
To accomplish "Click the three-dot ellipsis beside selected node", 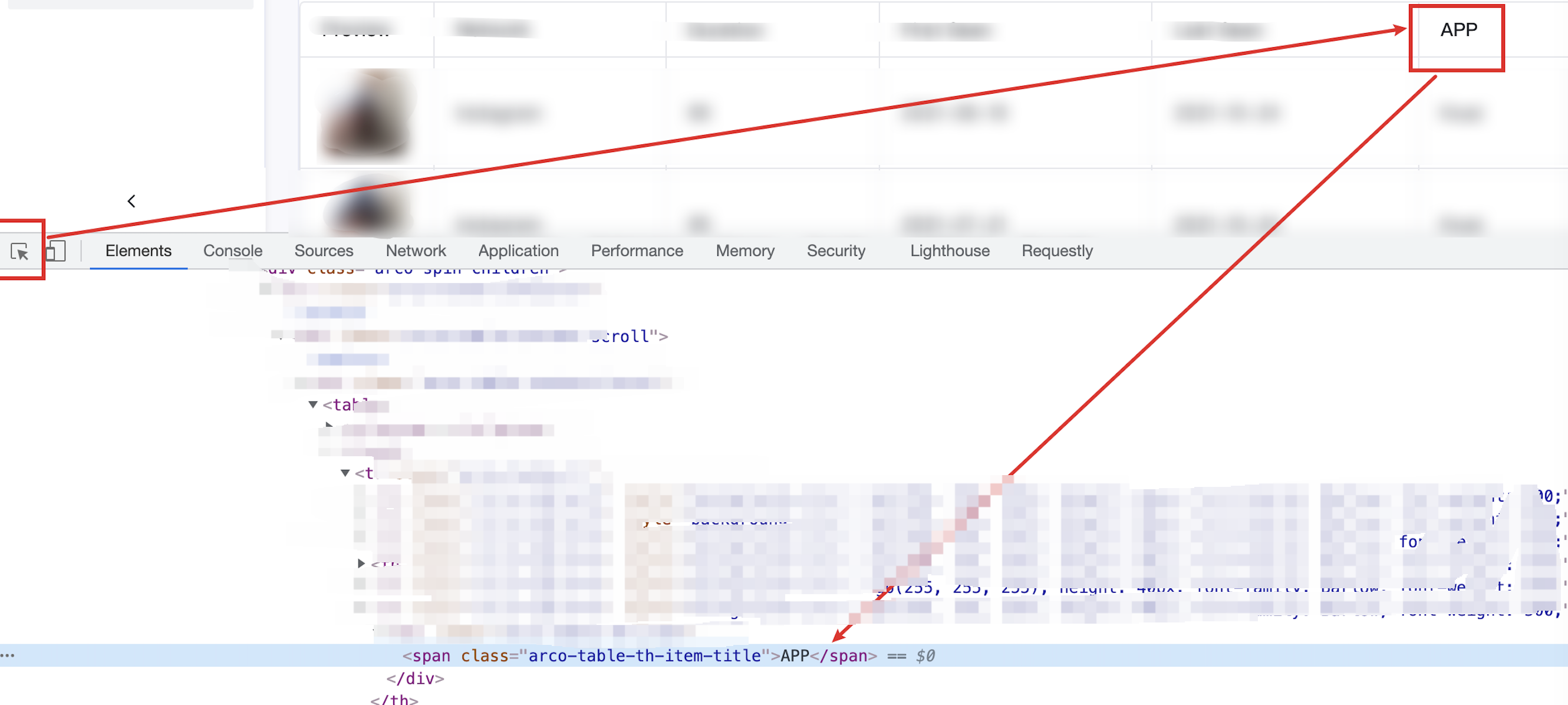I will pos(7,655).
